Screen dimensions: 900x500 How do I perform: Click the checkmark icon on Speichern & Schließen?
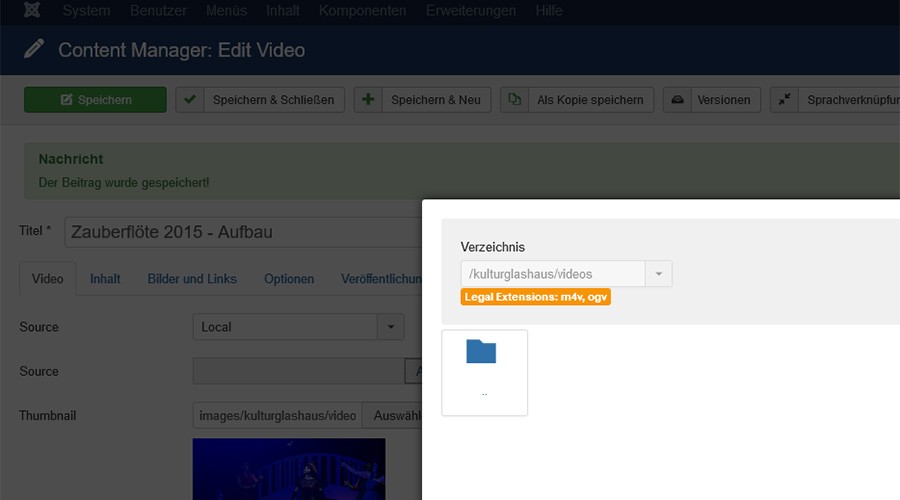pyautogui.click(x=190, y=100)
